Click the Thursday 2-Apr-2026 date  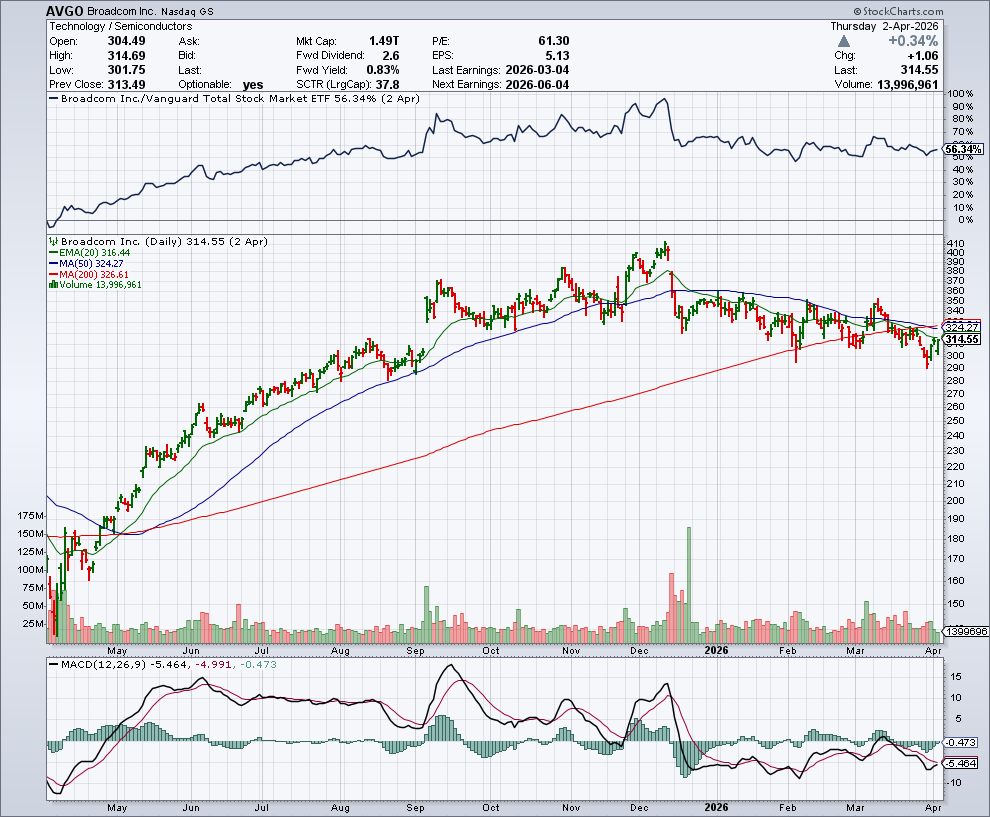click(x=884, y=27)
